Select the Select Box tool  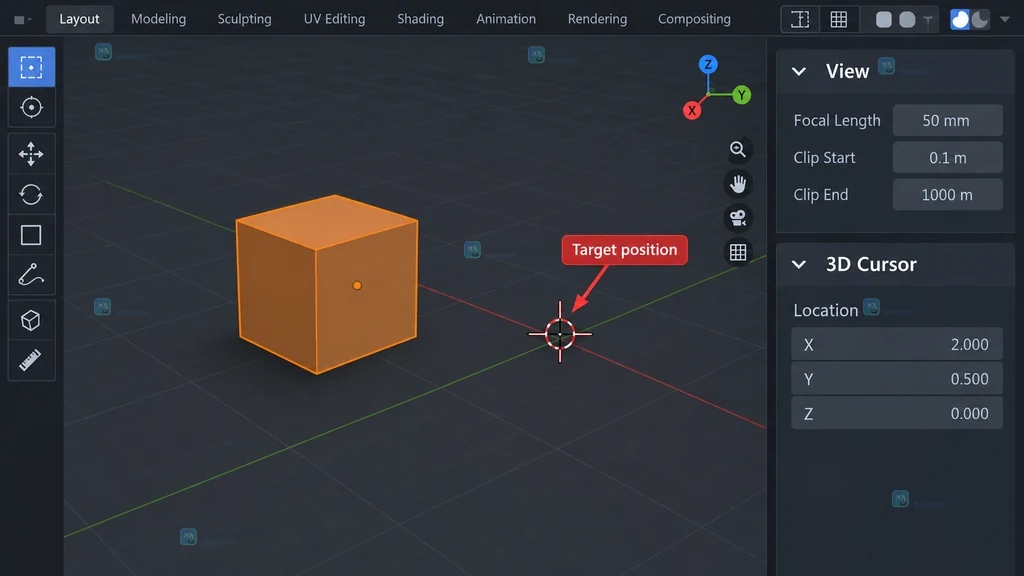(31, 67)
